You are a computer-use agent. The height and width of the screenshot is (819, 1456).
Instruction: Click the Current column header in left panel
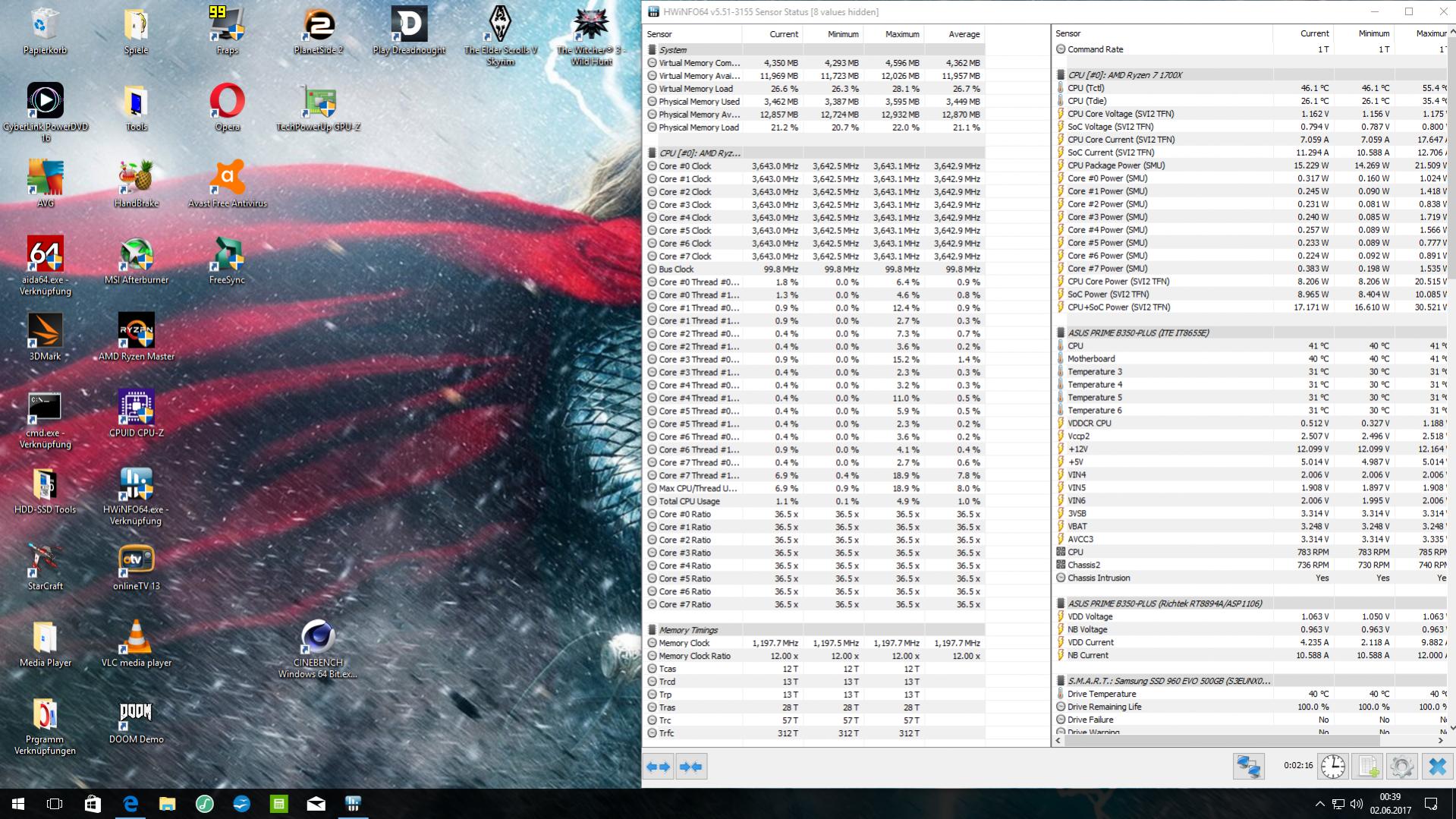(x=772, y=34)
